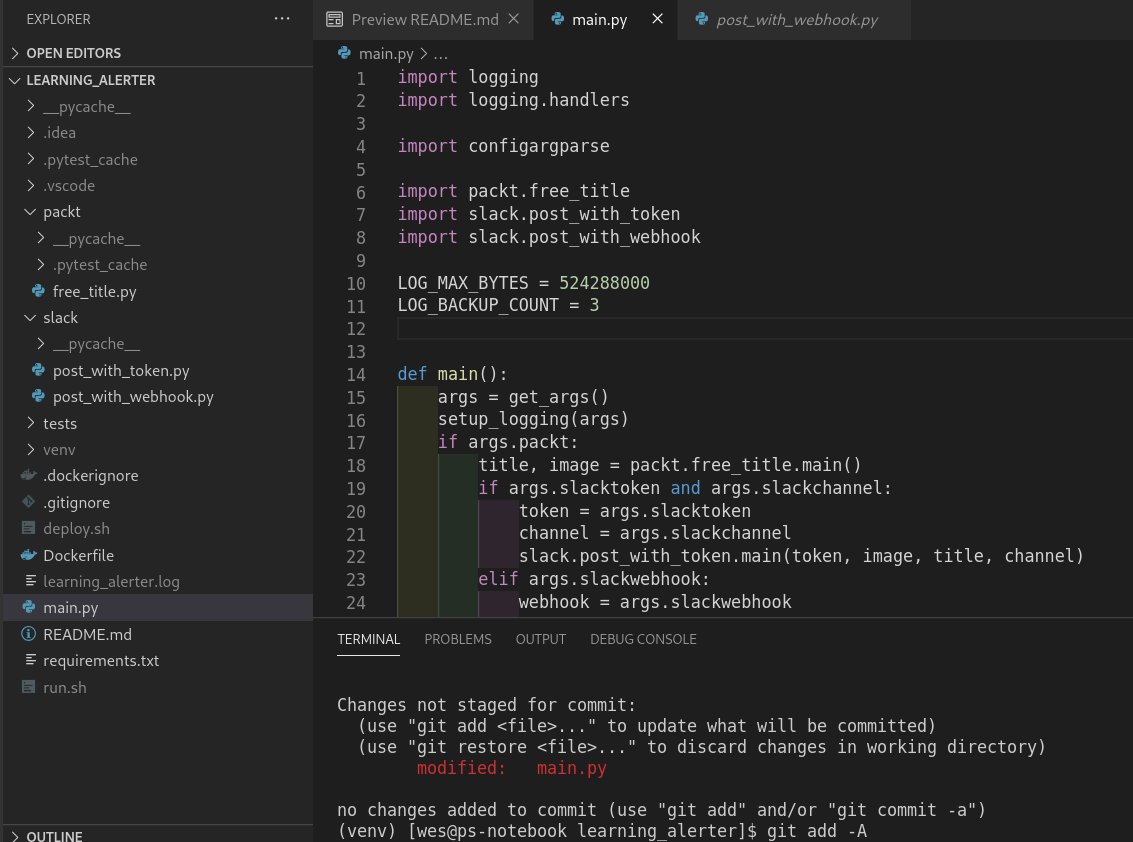
Task: Click Python icon beside post_with_webhook.py in Explorer
Action: [38, 396]
